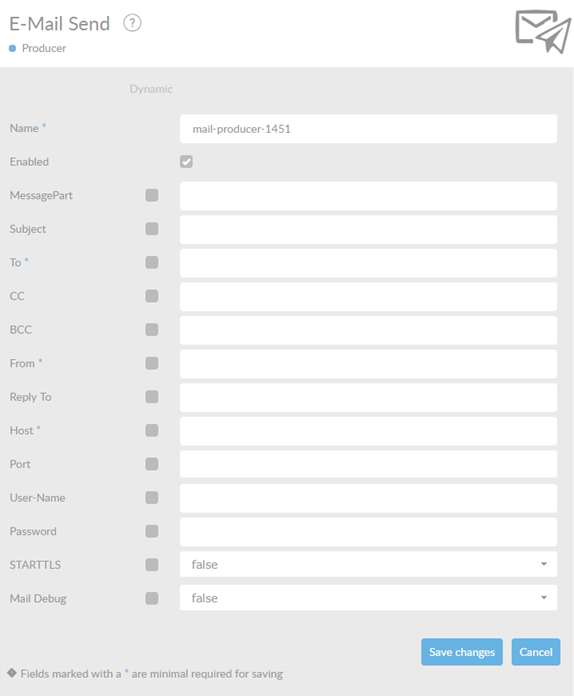Click the envelope paper-plane mail icon
The height and width of the screenshot is (696, 574).
tap(542, 32)
